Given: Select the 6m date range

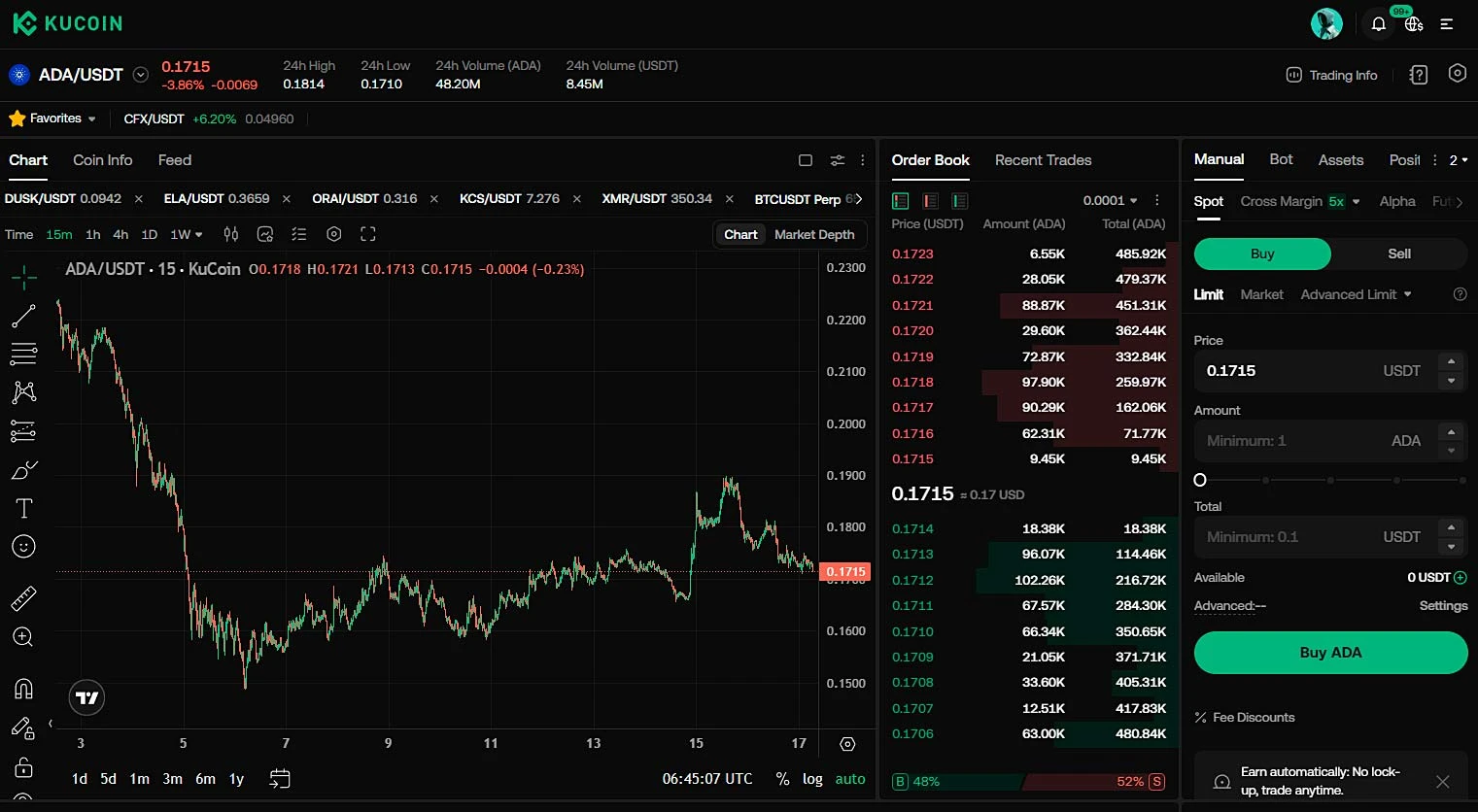Looking at the screenshot, I should pyautogui.click(x=205, y=779).
